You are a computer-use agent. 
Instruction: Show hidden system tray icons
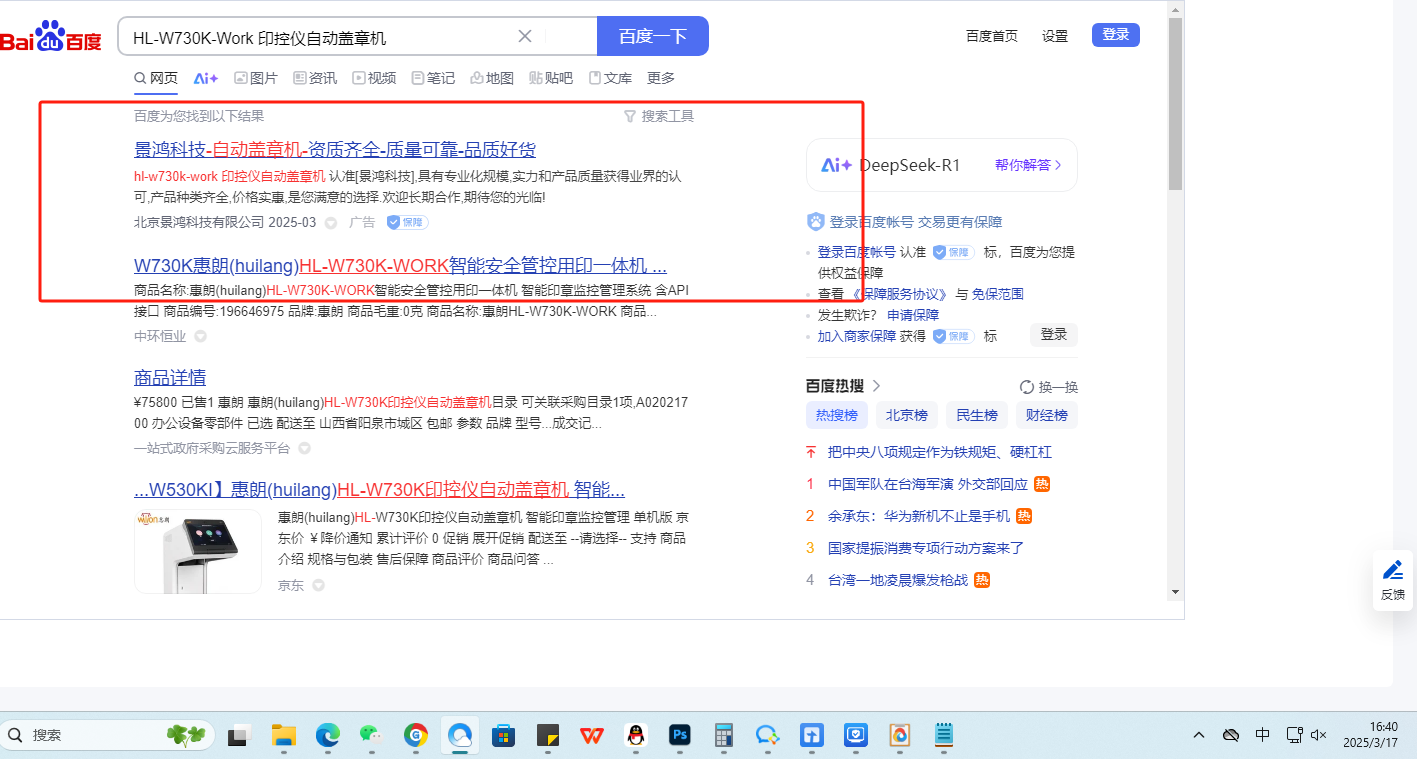point(1199,735)
